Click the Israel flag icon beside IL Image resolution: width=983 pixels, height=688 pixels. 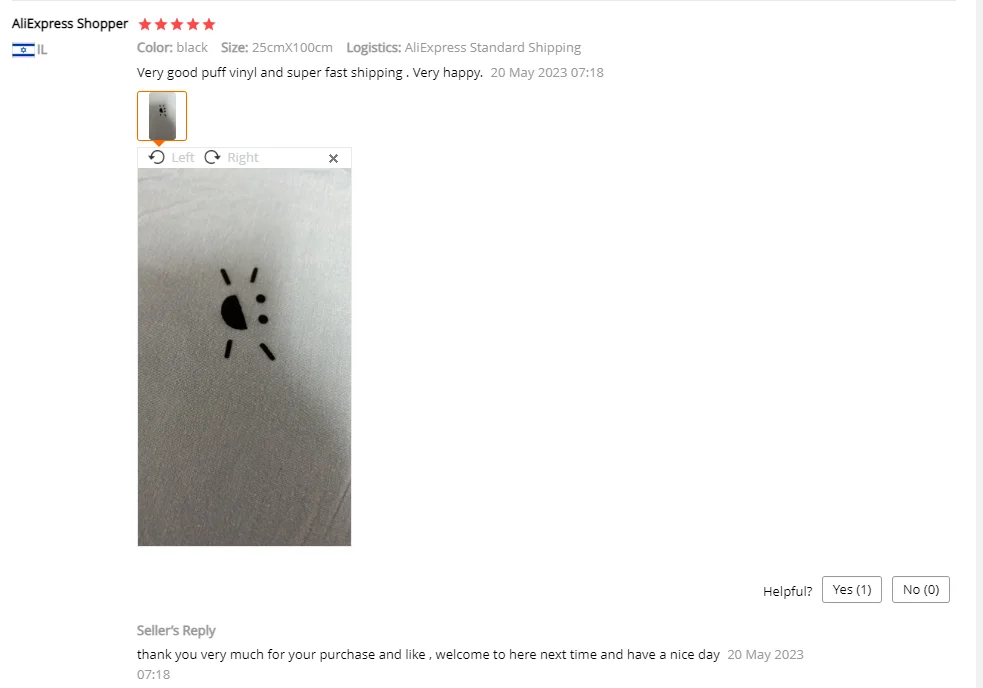click(23, 50)
